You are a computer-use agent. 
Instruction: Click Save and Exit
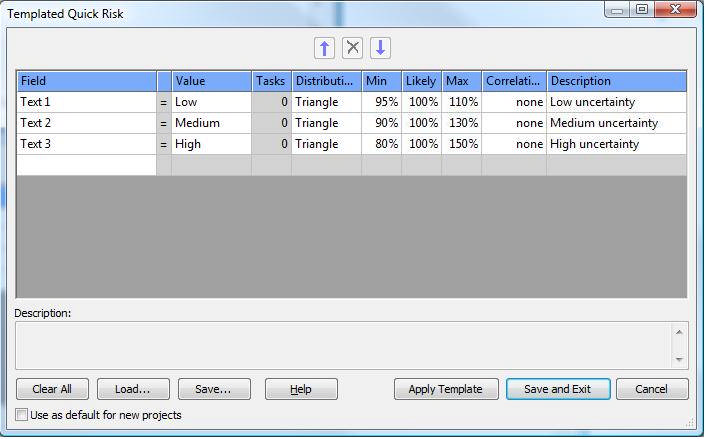[558, 389]
